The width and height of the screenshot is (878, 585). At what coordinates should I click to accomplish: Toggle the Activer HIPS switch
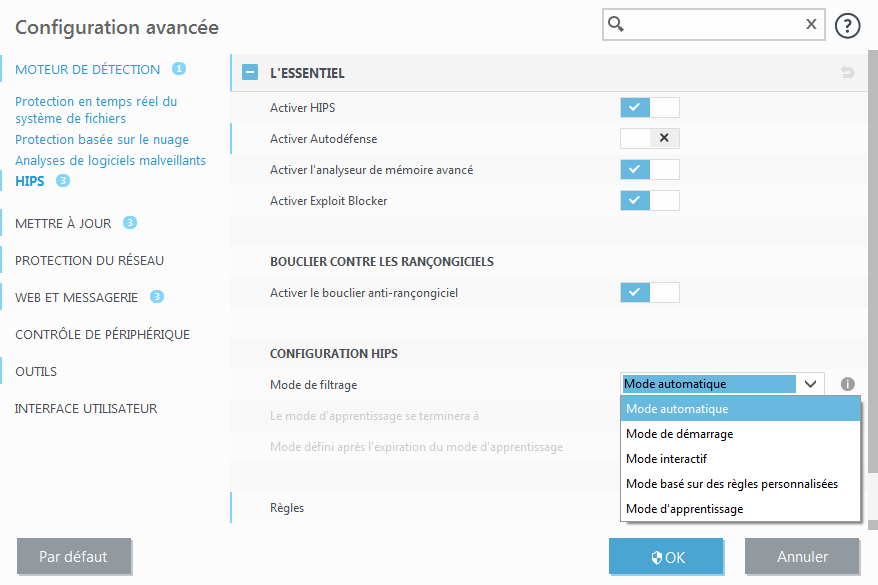649,107
